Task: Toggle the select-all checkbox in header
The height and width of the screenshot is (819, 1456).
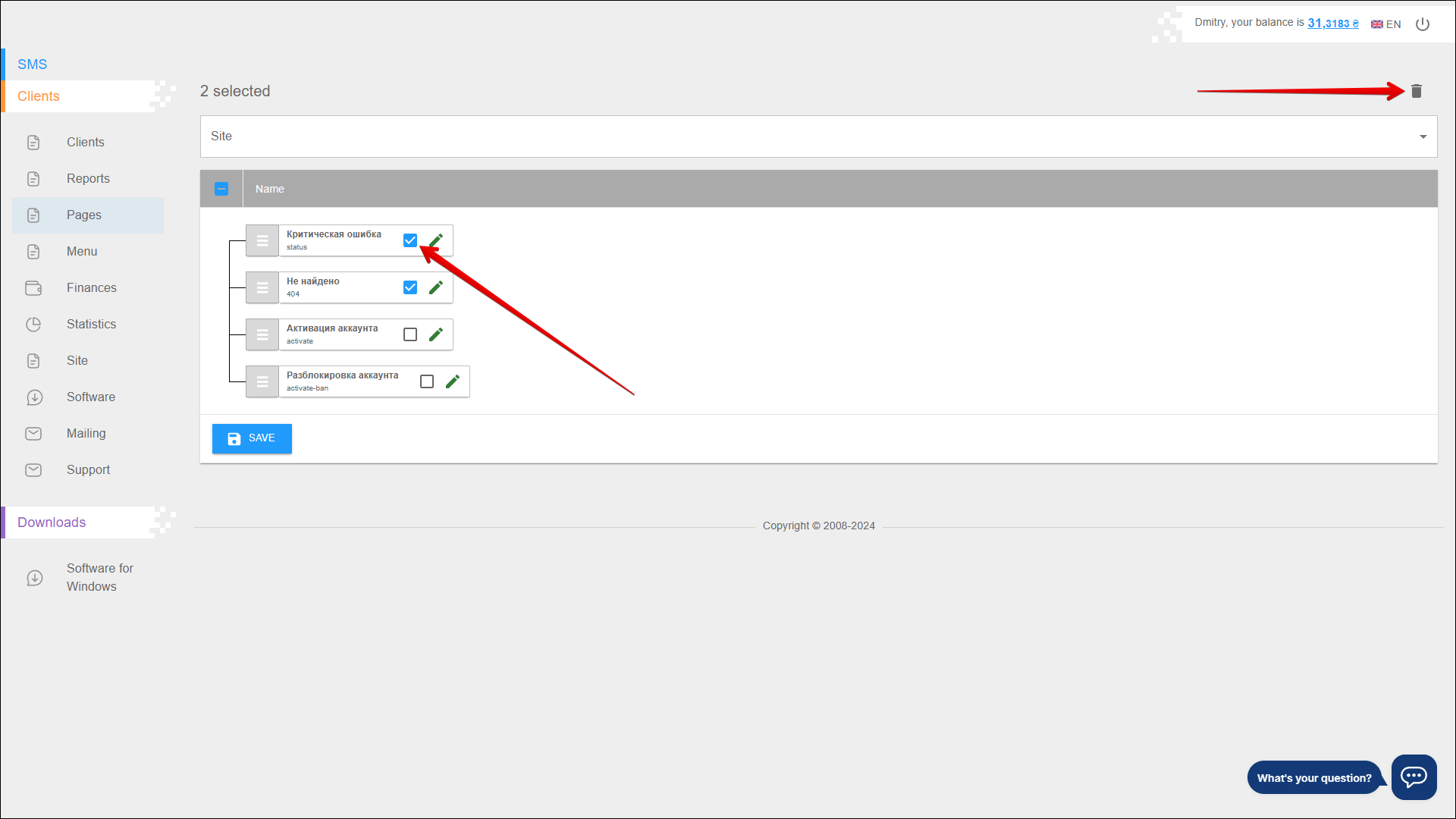Action: (x=221, y=189)
